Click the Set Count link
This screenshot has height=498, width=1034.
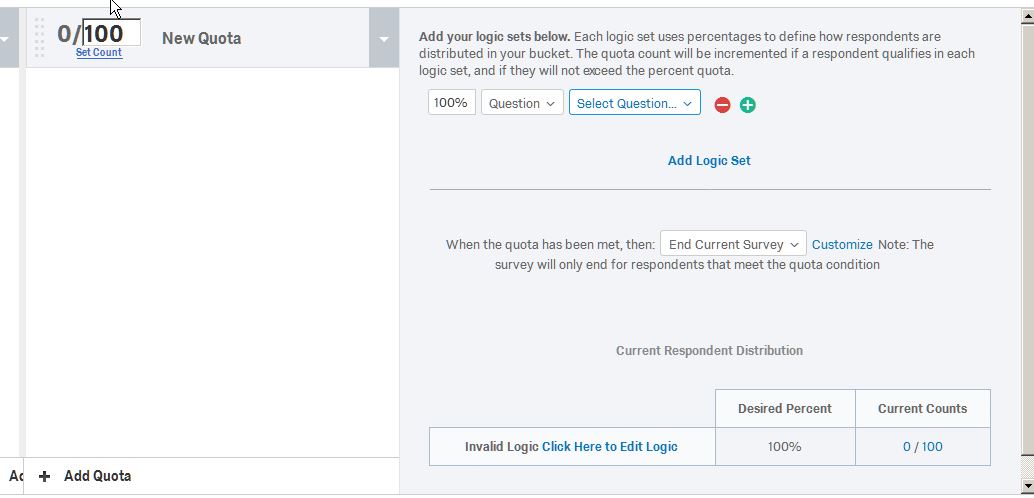point(99,53)
